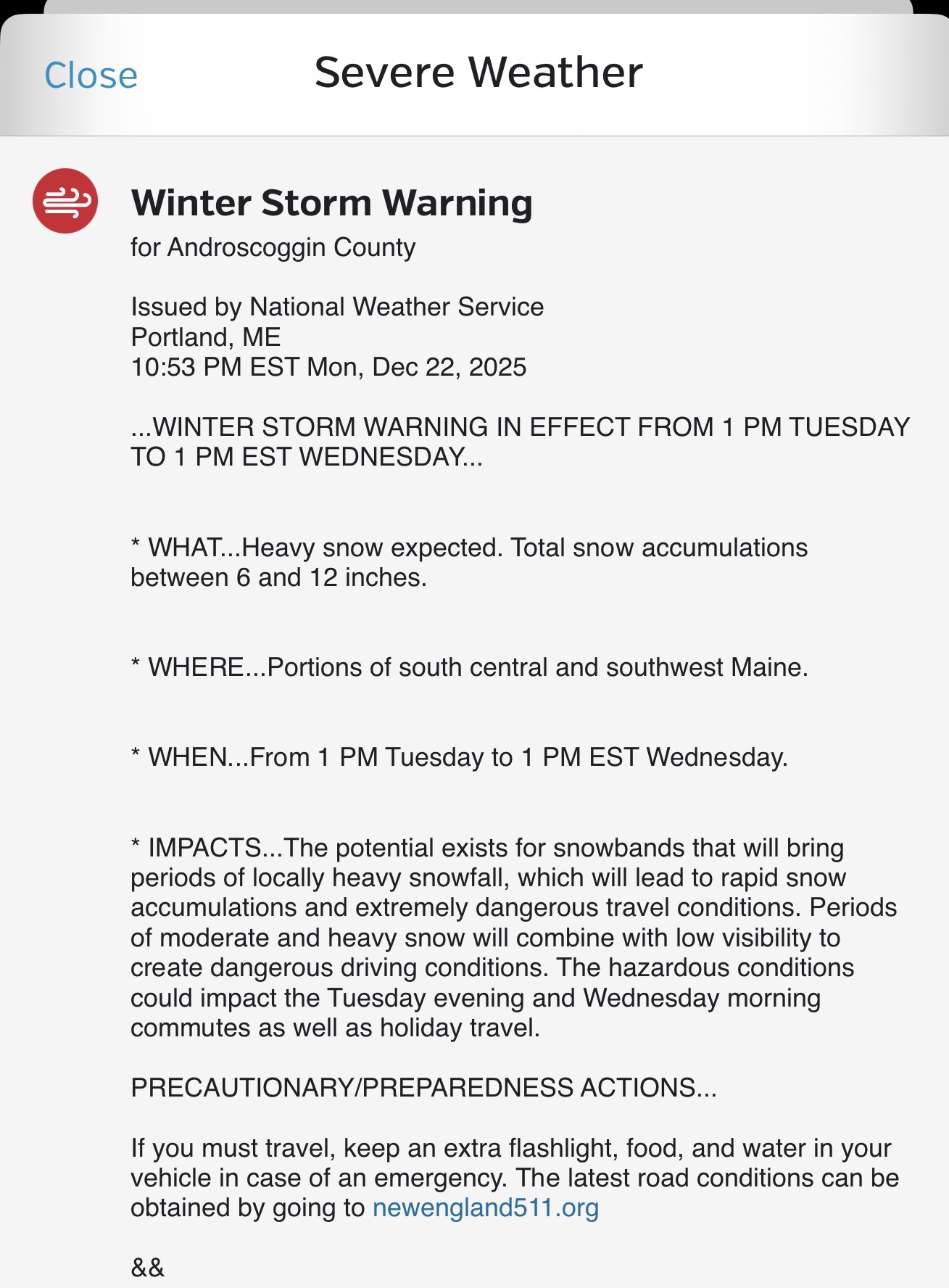Viewport: 949px width, 1288px height.
Task: Tap the 'holiday travel' commute sentence
Action: tap(335, 1028)
